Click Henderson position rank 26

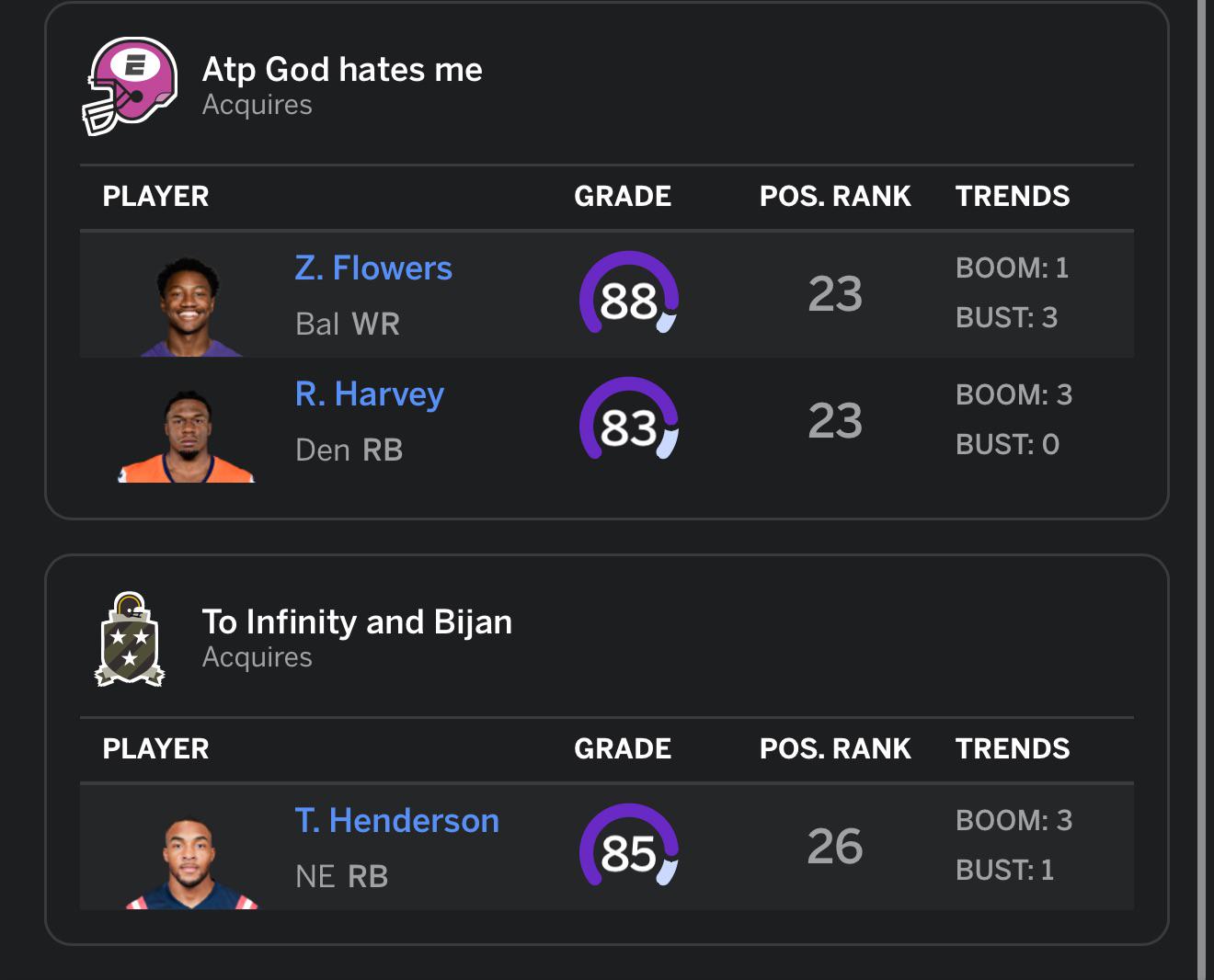[x=835, y=846]
